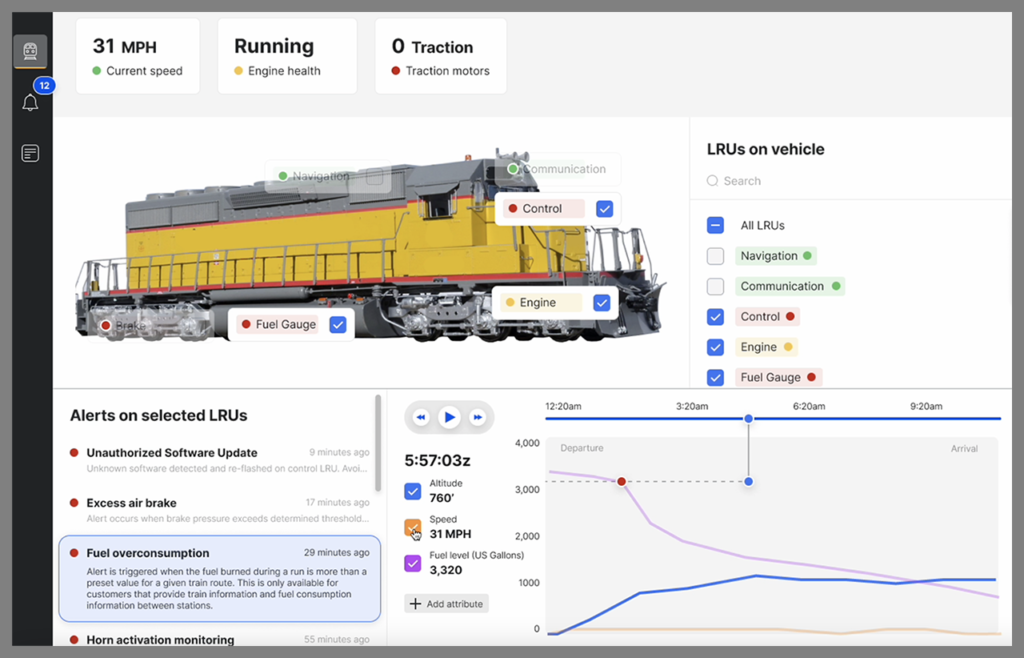The image size is (1024, 658).
Task: Click the fast-forward playback button
Action: point(478,417)
